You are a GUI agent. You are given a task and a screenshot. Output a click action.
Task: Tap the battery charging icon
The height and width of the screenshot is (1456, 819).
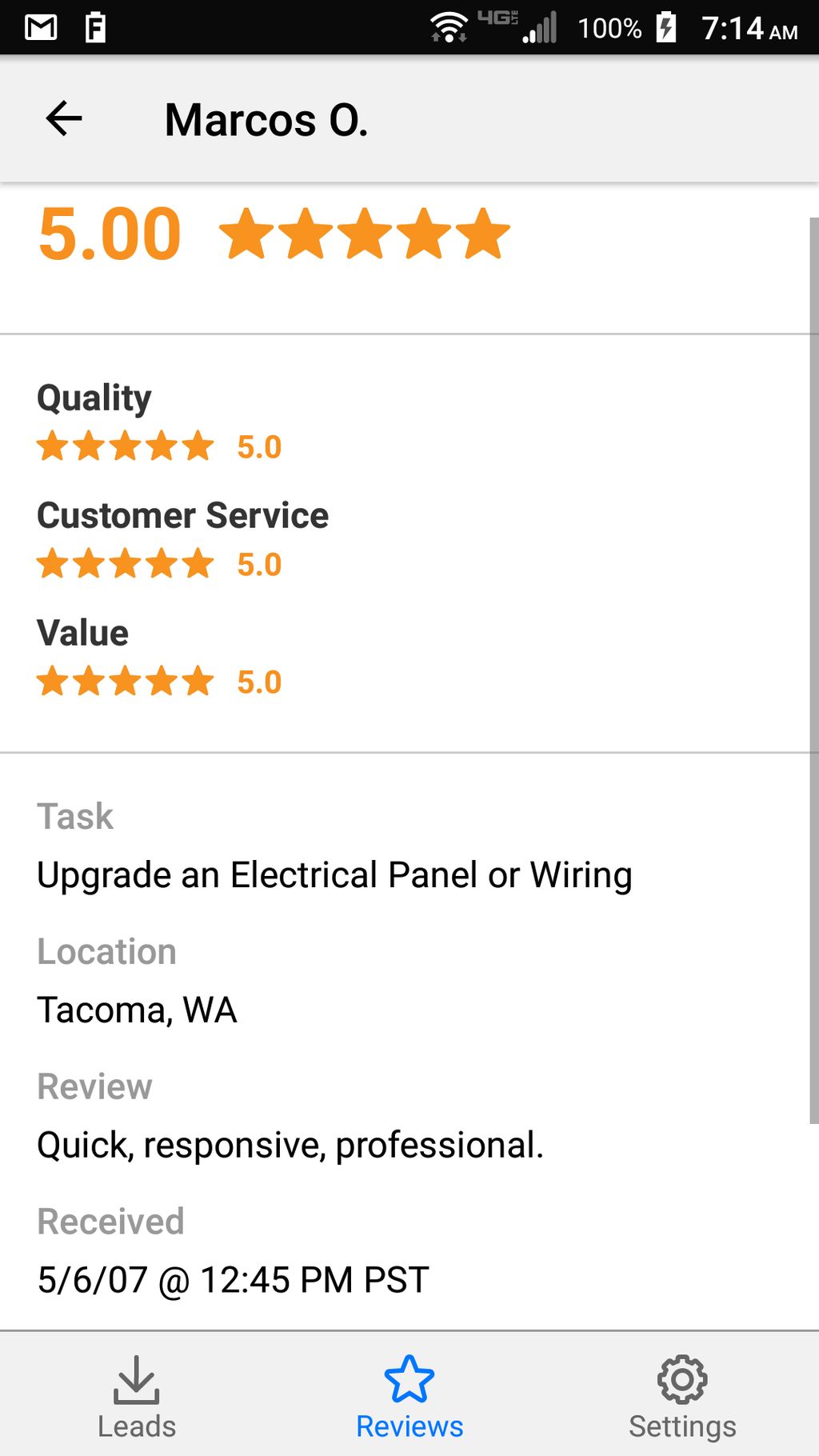pos(666,28)
